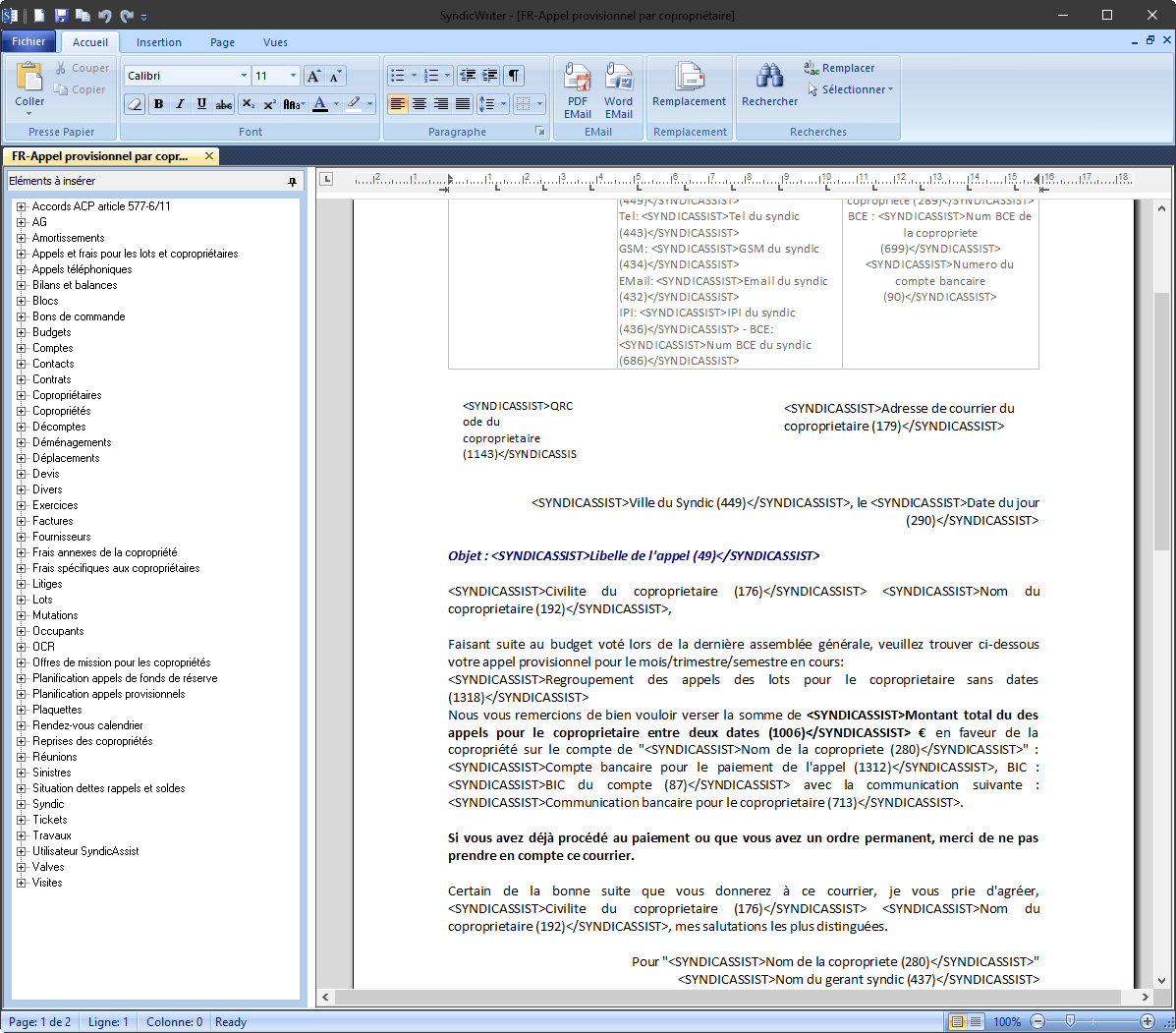Click the copy icon in the quick access toolbar
The height and width of the screenshot is (1033, 1176).
[x=84, y=15]
